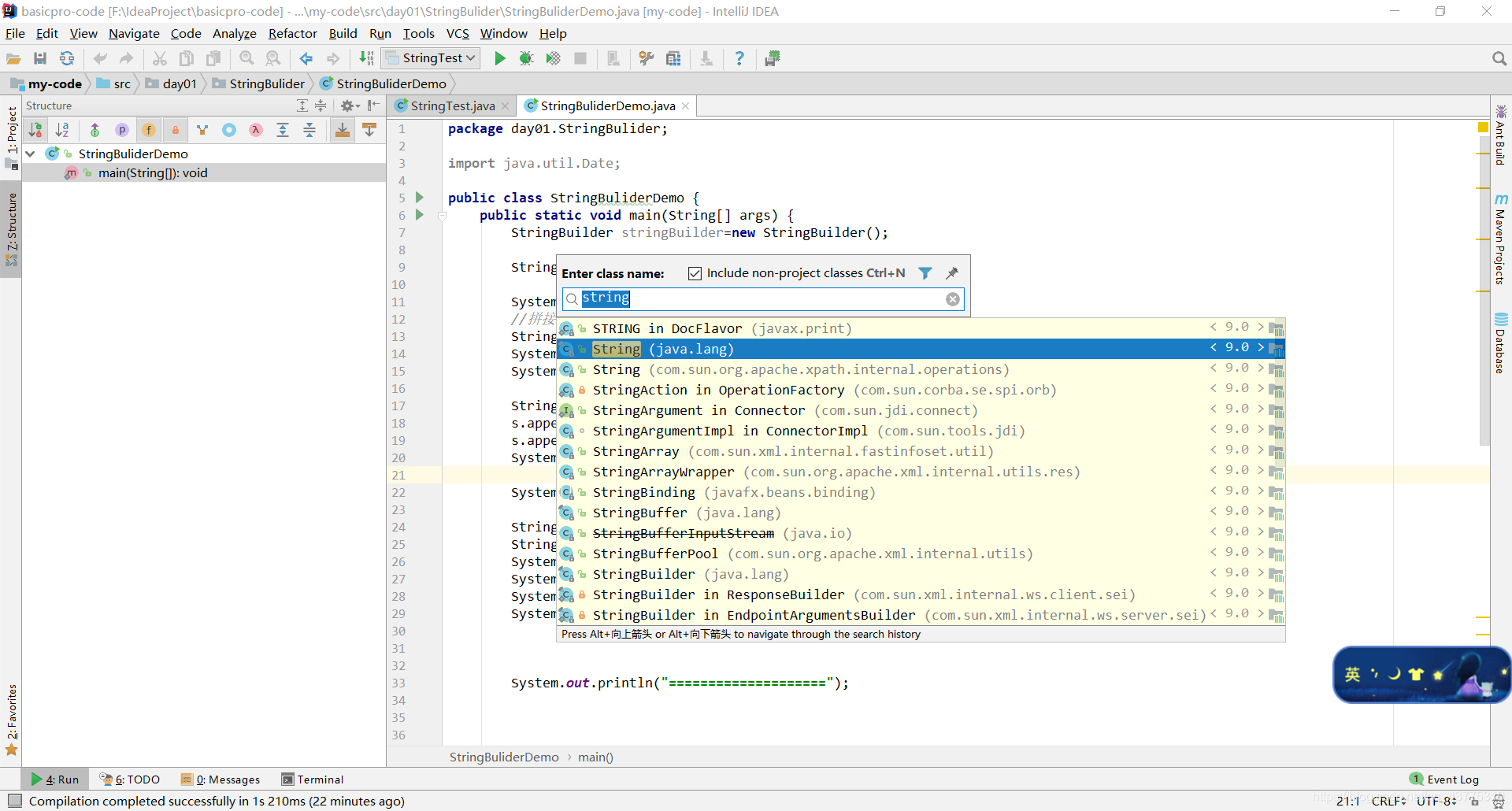1512x811 pixels.
Task: Run with coverage icon
Action: 554,59
